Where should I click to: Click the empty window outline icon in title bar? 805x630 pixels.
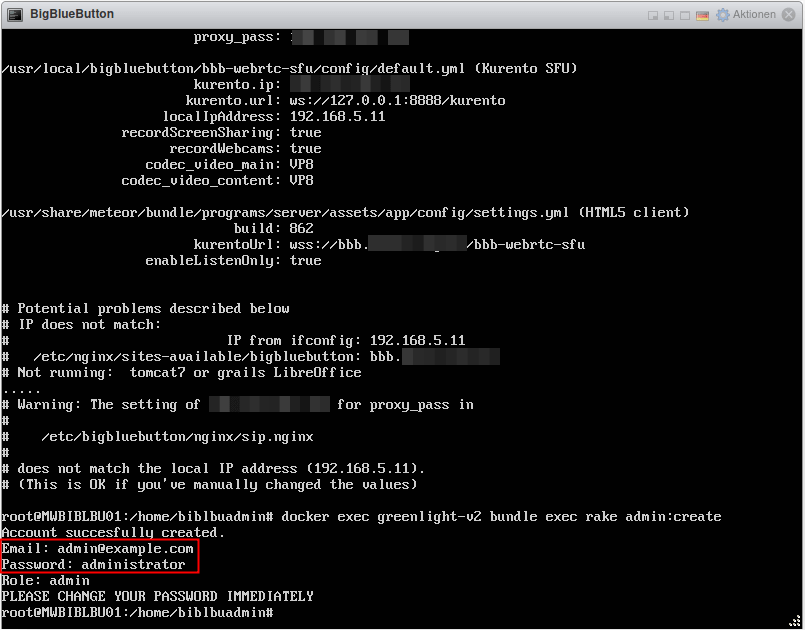(685, 15)
